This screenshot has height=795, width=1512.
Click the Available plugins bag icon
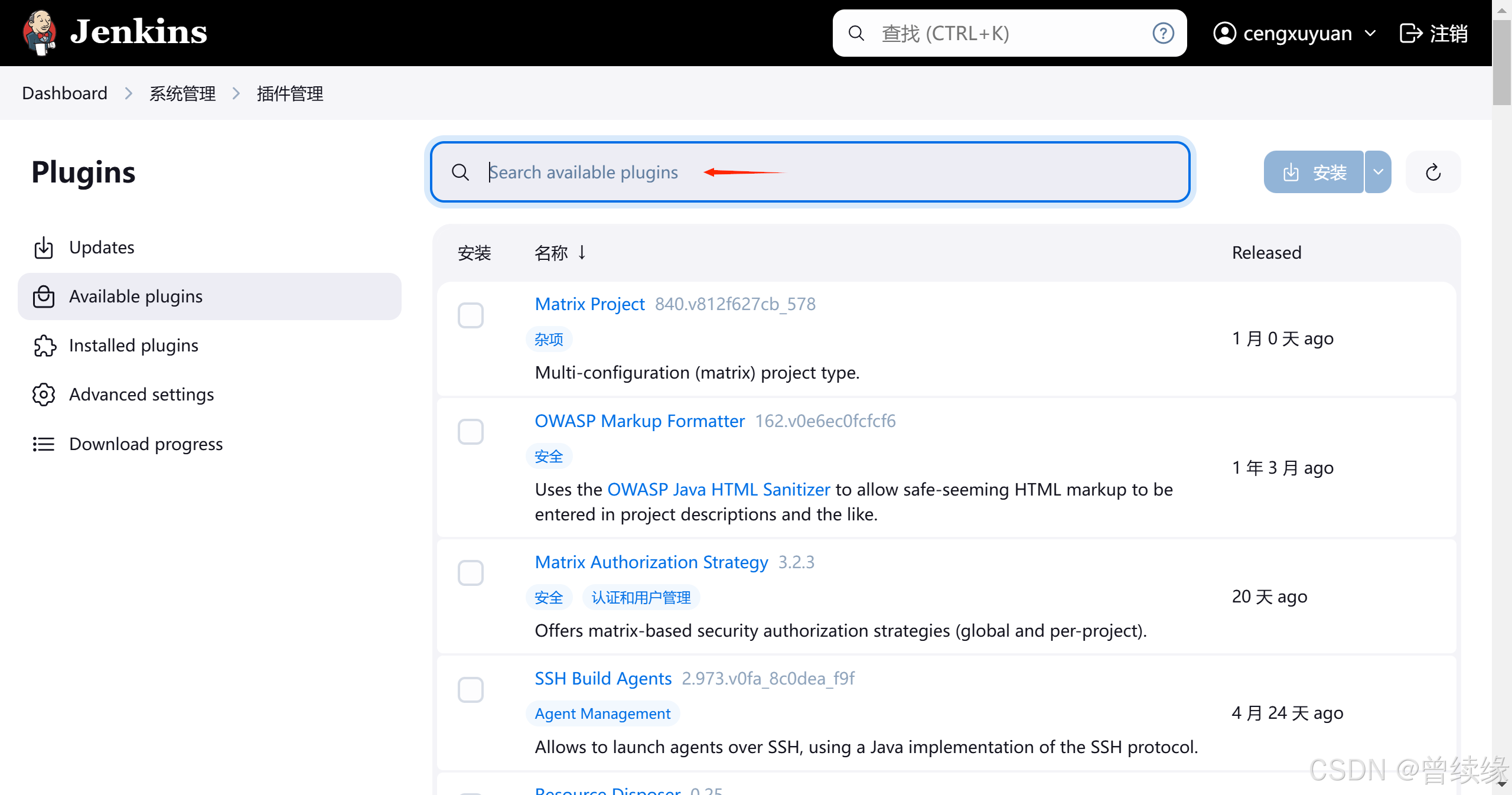[44, 297]
